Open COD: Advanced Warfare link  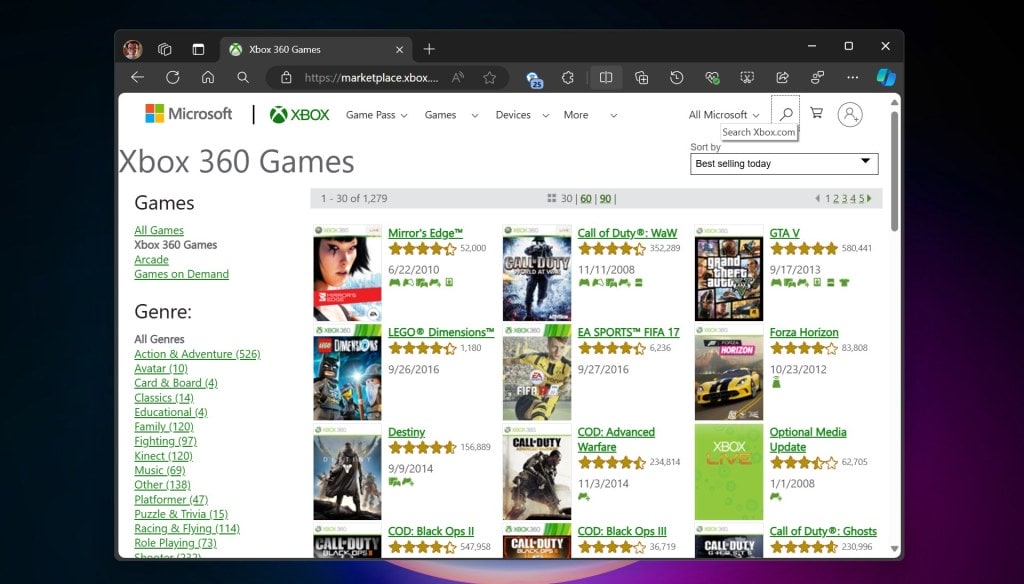(616, 439)
